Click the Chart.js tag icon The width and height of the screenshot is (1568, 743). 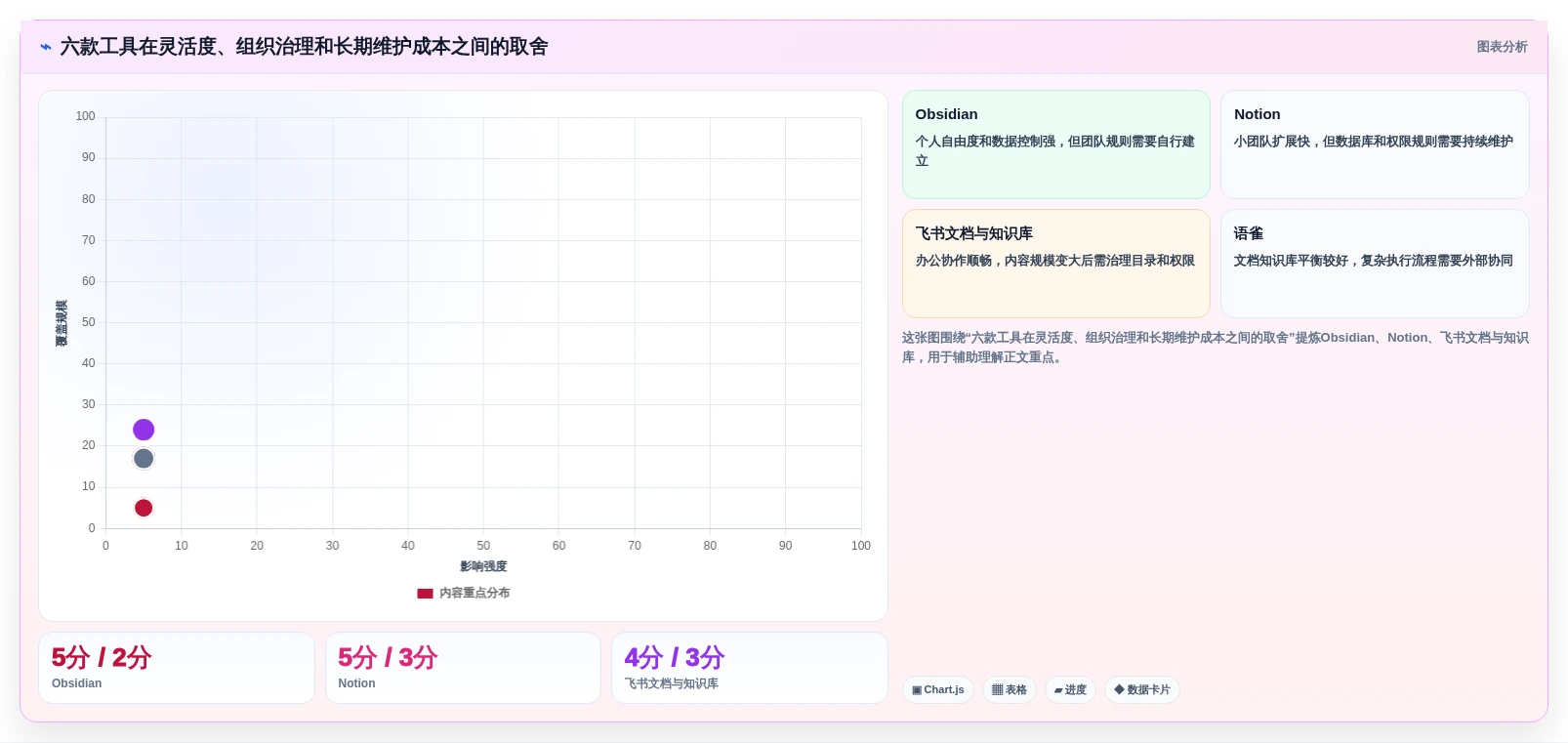tap(917, 690)
